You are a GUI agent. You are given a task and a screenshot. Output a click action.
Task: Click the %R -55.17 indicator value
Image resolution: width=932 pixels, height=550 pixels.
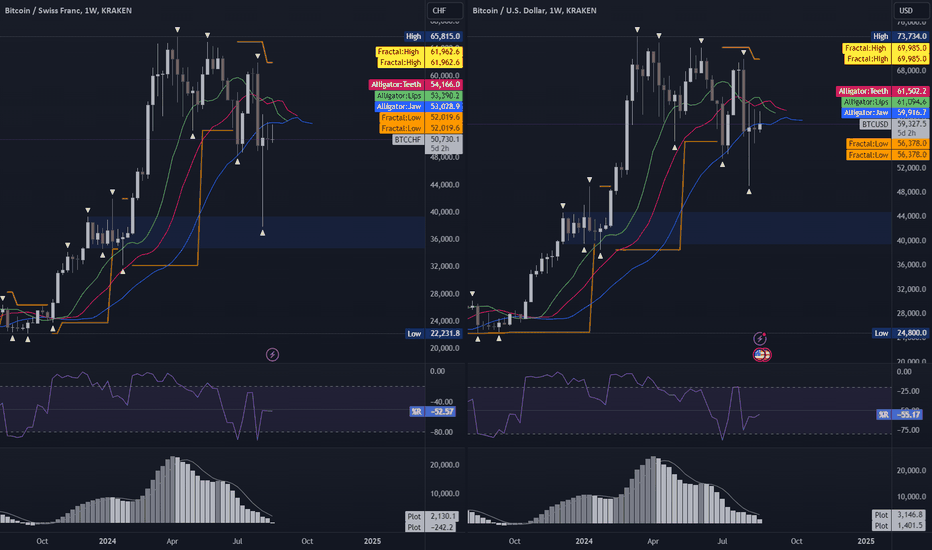[x=900, y=414]
